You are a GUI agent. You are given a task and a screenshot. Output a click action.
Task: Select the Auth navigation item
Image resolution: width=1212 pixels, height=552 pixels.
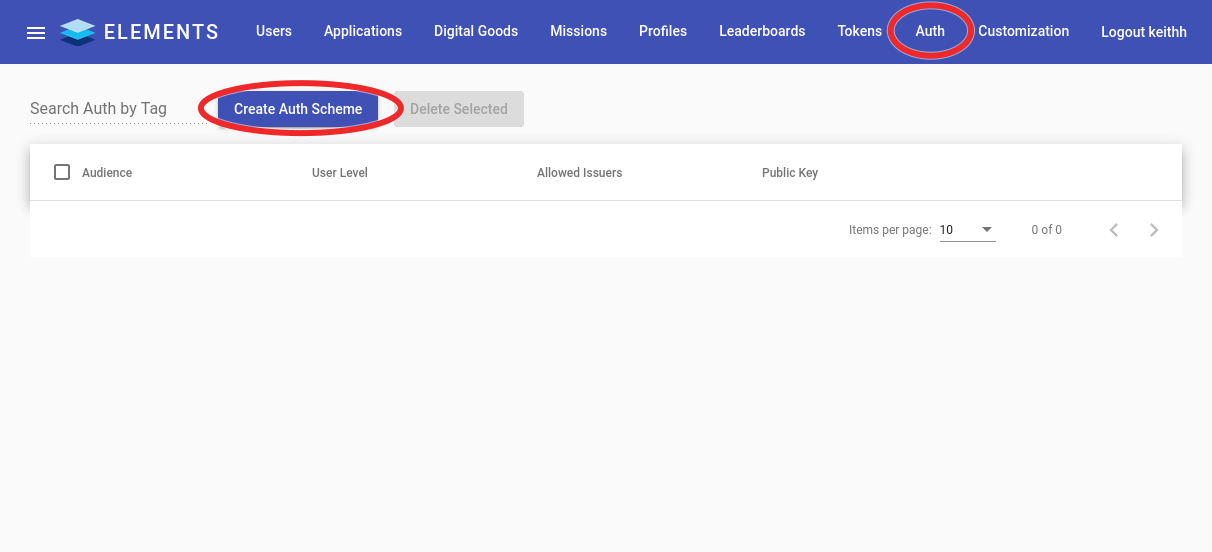coord(930,31)
